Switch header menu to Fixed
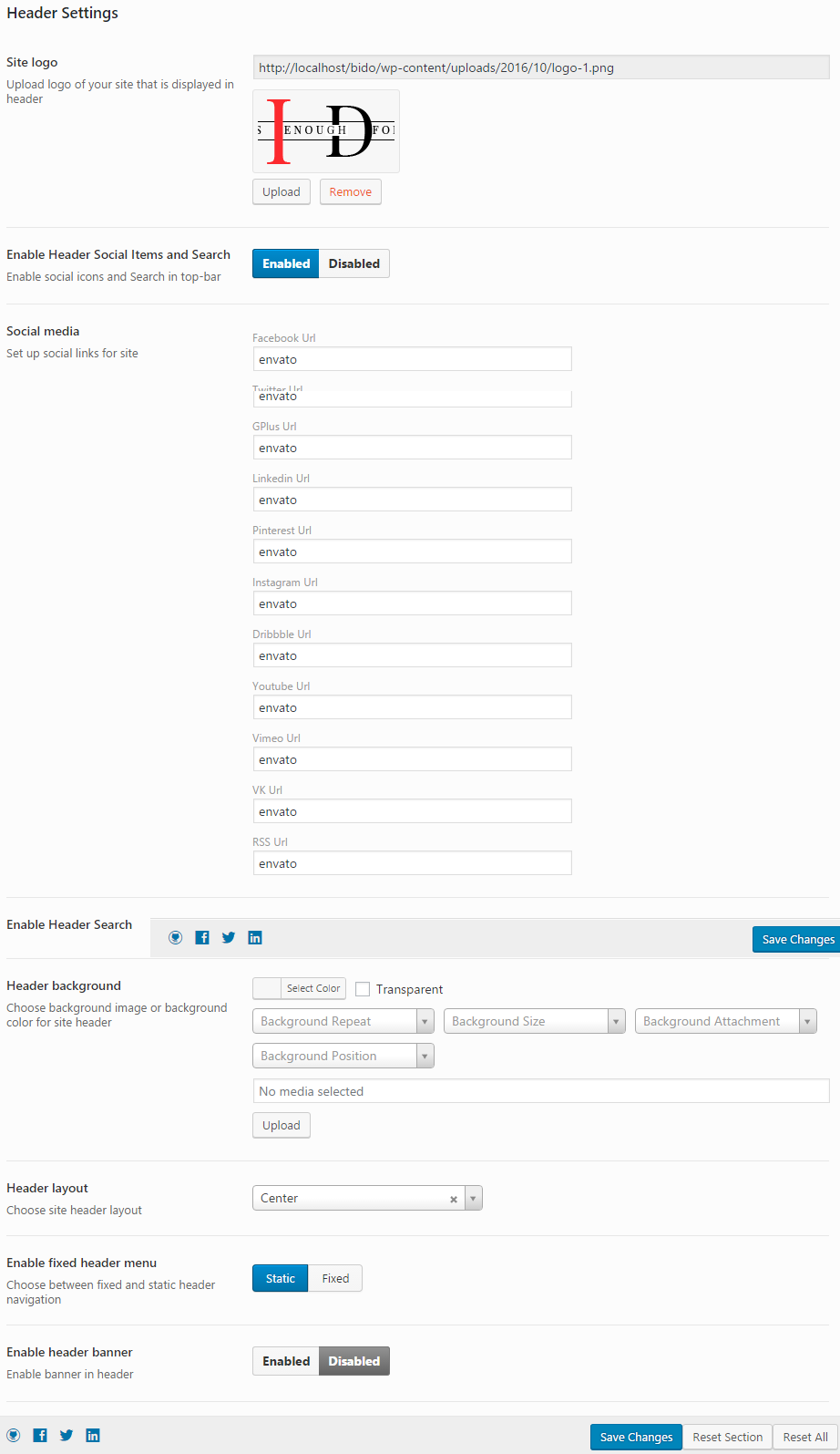 click(x=335, y=1278)
